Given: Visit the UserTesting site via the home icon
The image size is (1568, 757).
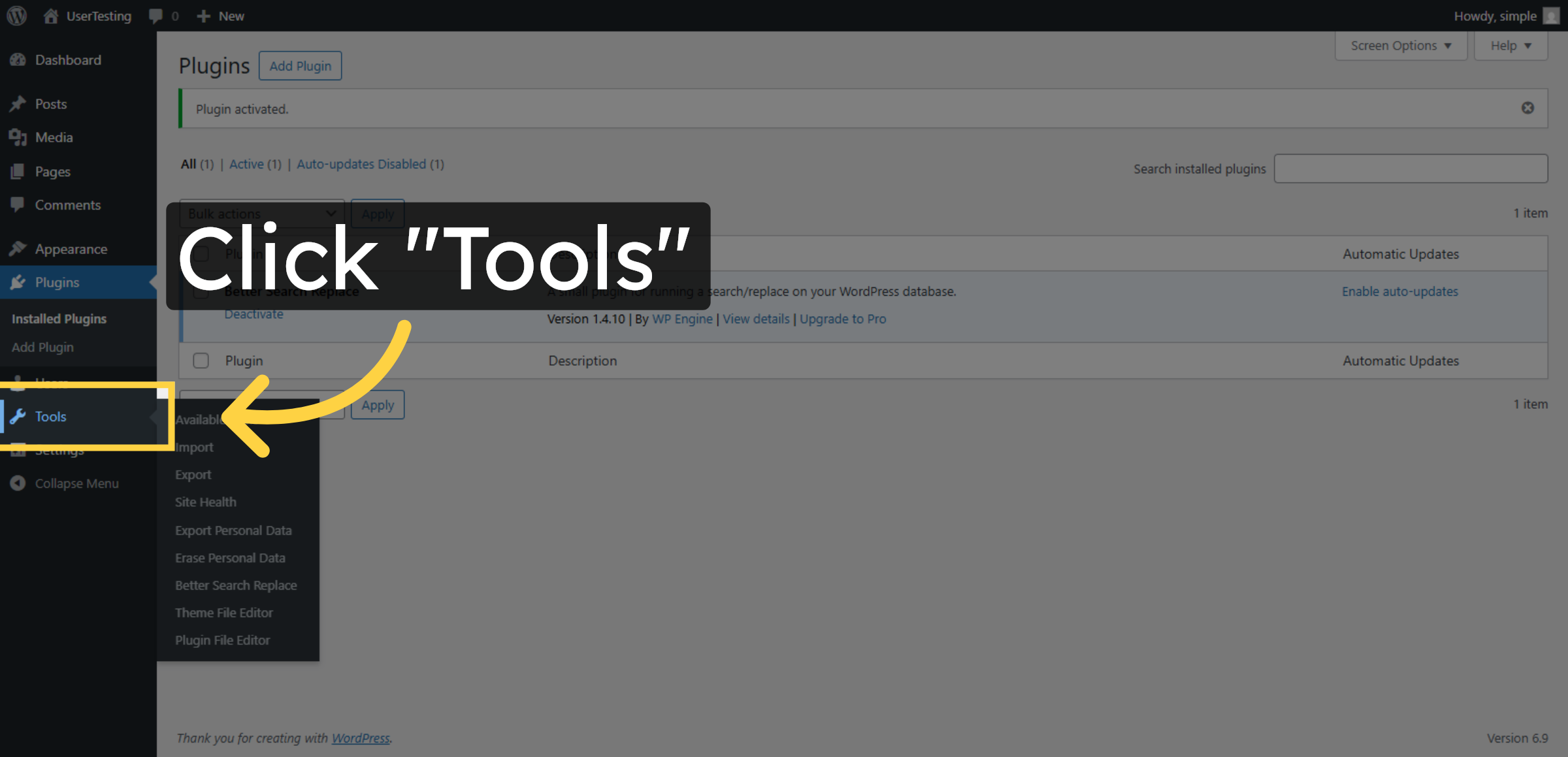Looking at the screenshot, I should (x=51, y=16).
